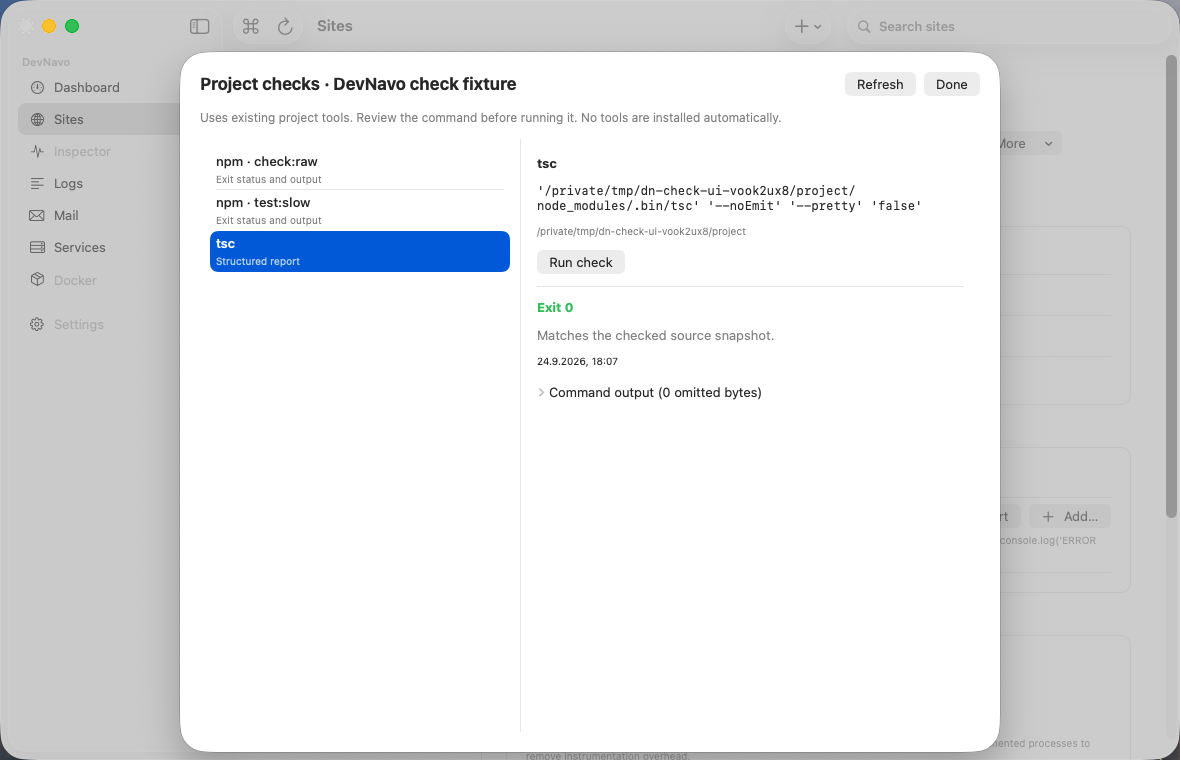Screen dimensions: 1180x760
Task: Open Settings in the sidebar
Action: click(x=100, y=324)
